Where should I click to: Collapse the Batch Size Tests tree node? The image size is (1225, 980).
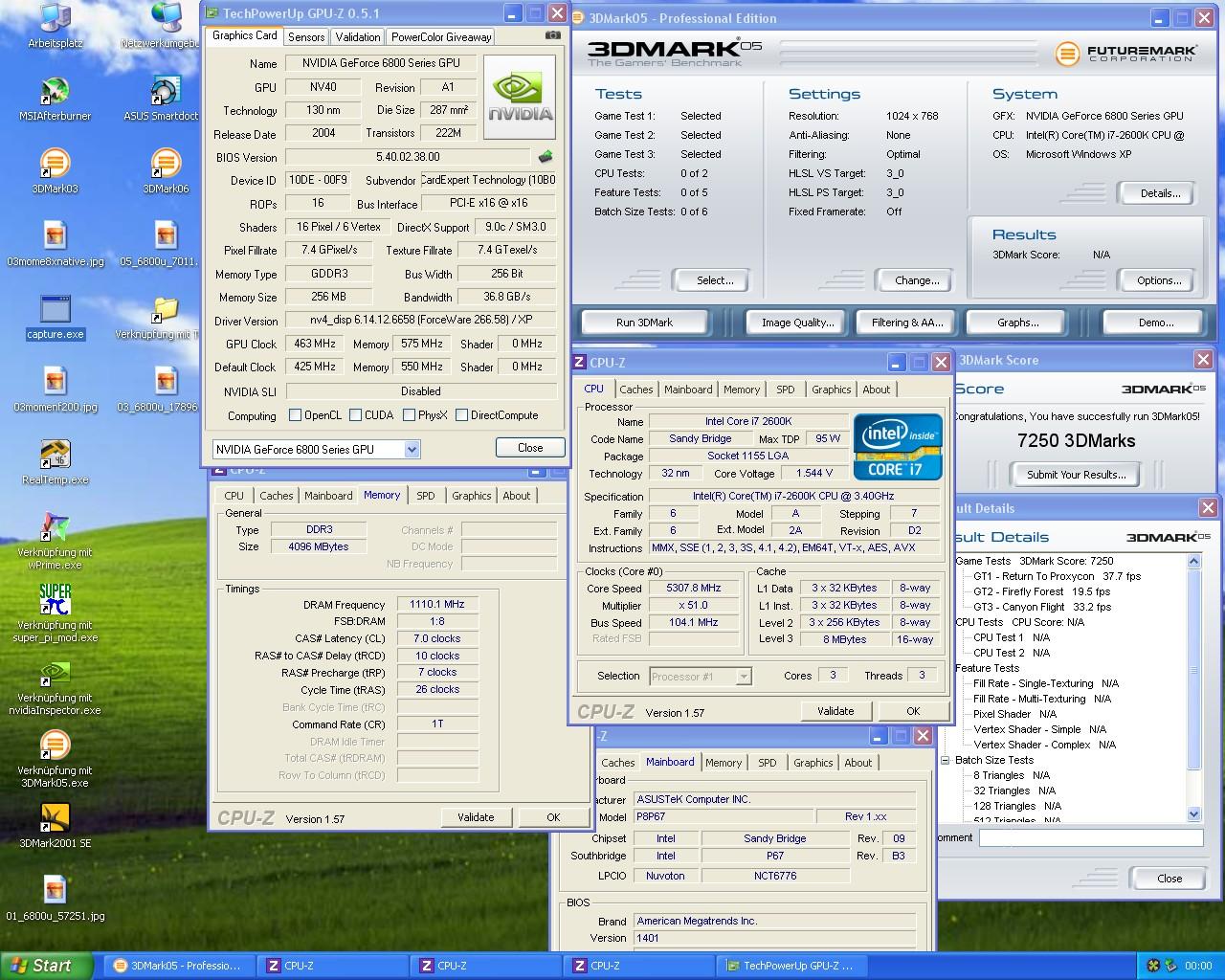click(x=946, y=760)
